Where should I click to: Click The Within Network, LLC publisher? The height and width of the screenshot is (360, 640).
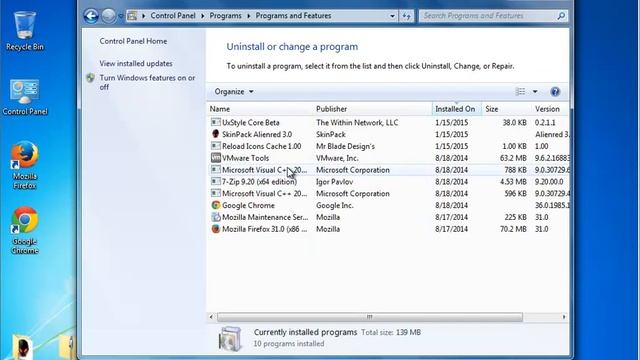[357, 122]
